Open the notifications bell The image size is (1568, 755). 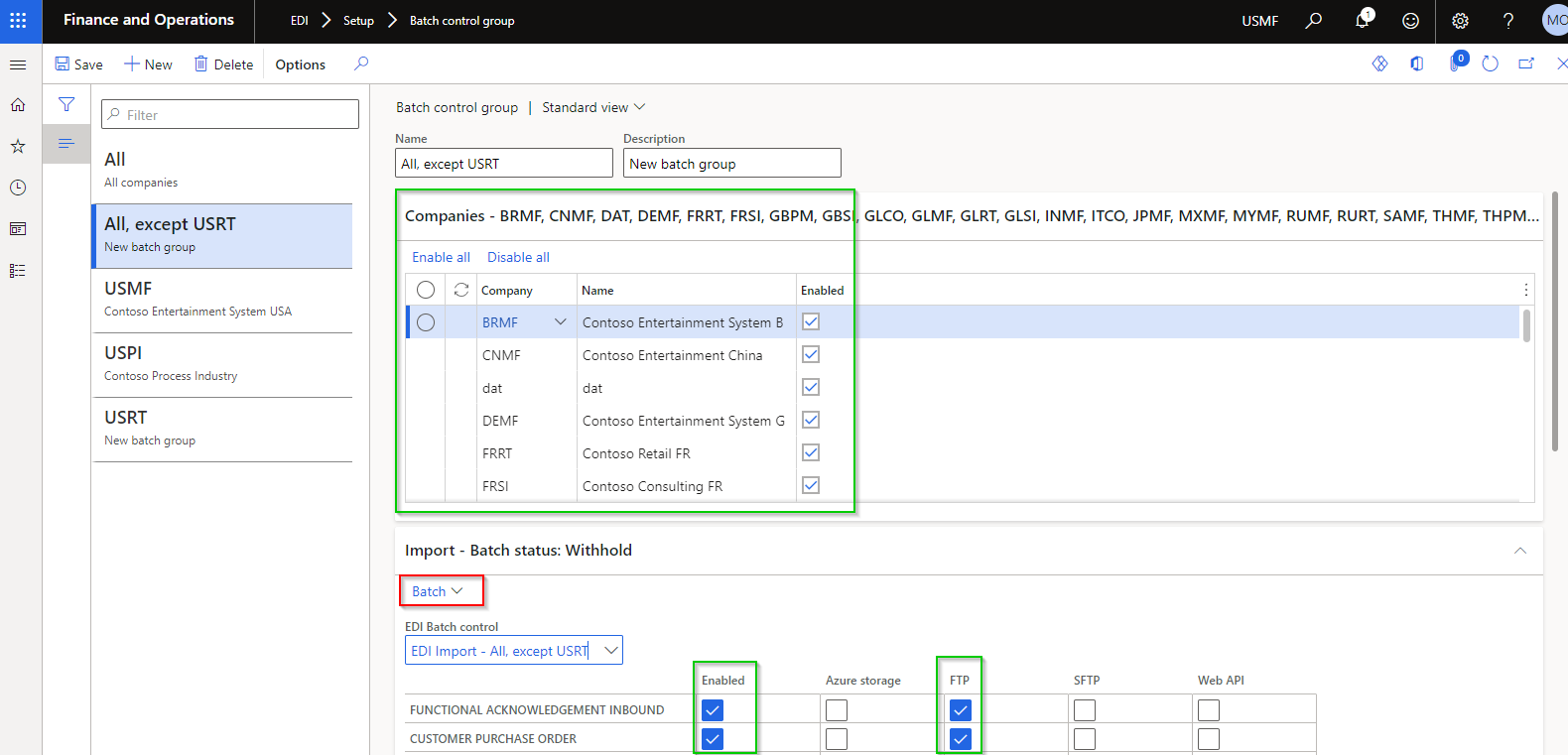tap(1364, 20)
